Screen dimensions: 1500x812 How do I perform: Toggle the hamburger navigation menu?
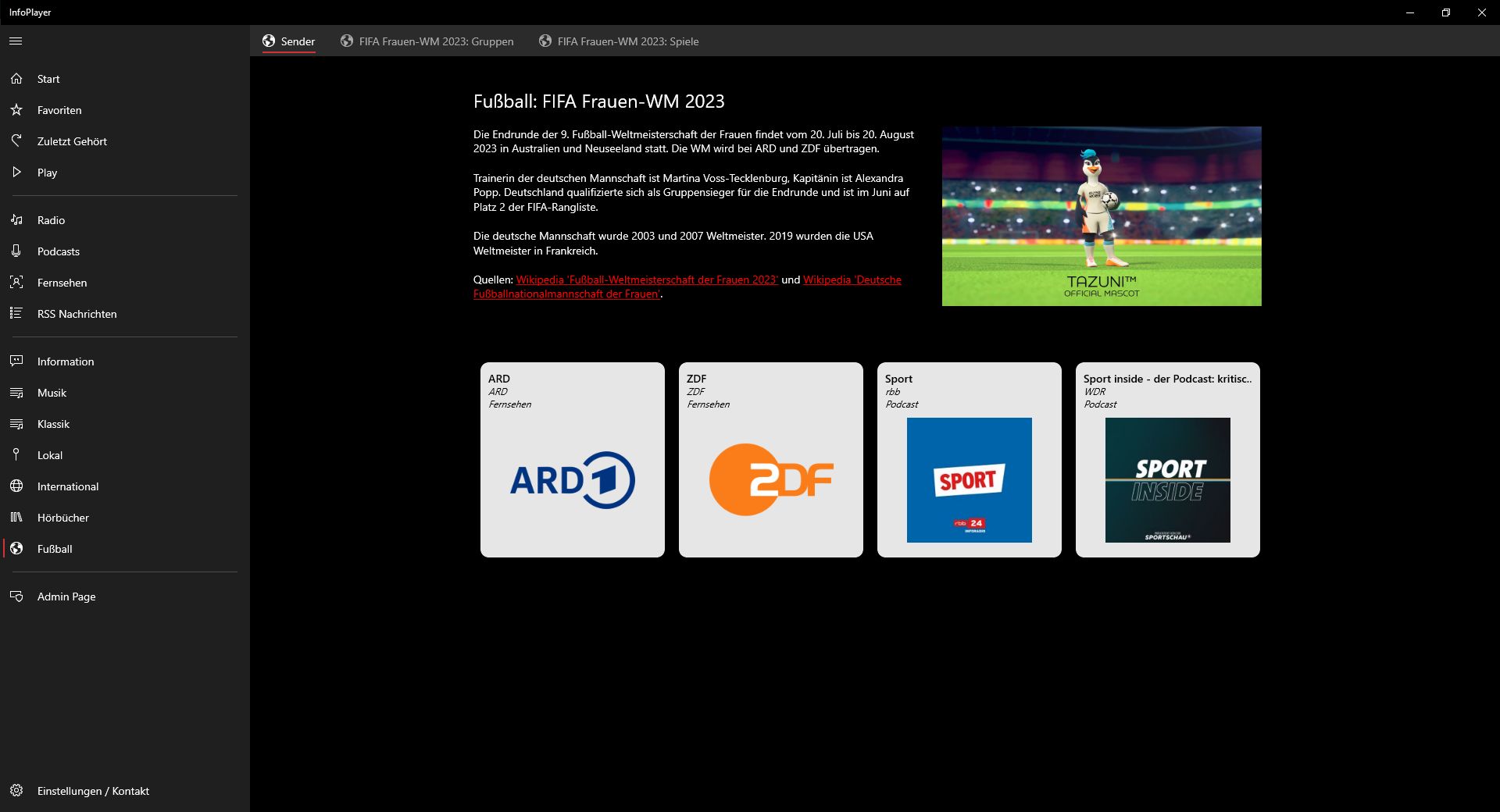coord(16,41)
